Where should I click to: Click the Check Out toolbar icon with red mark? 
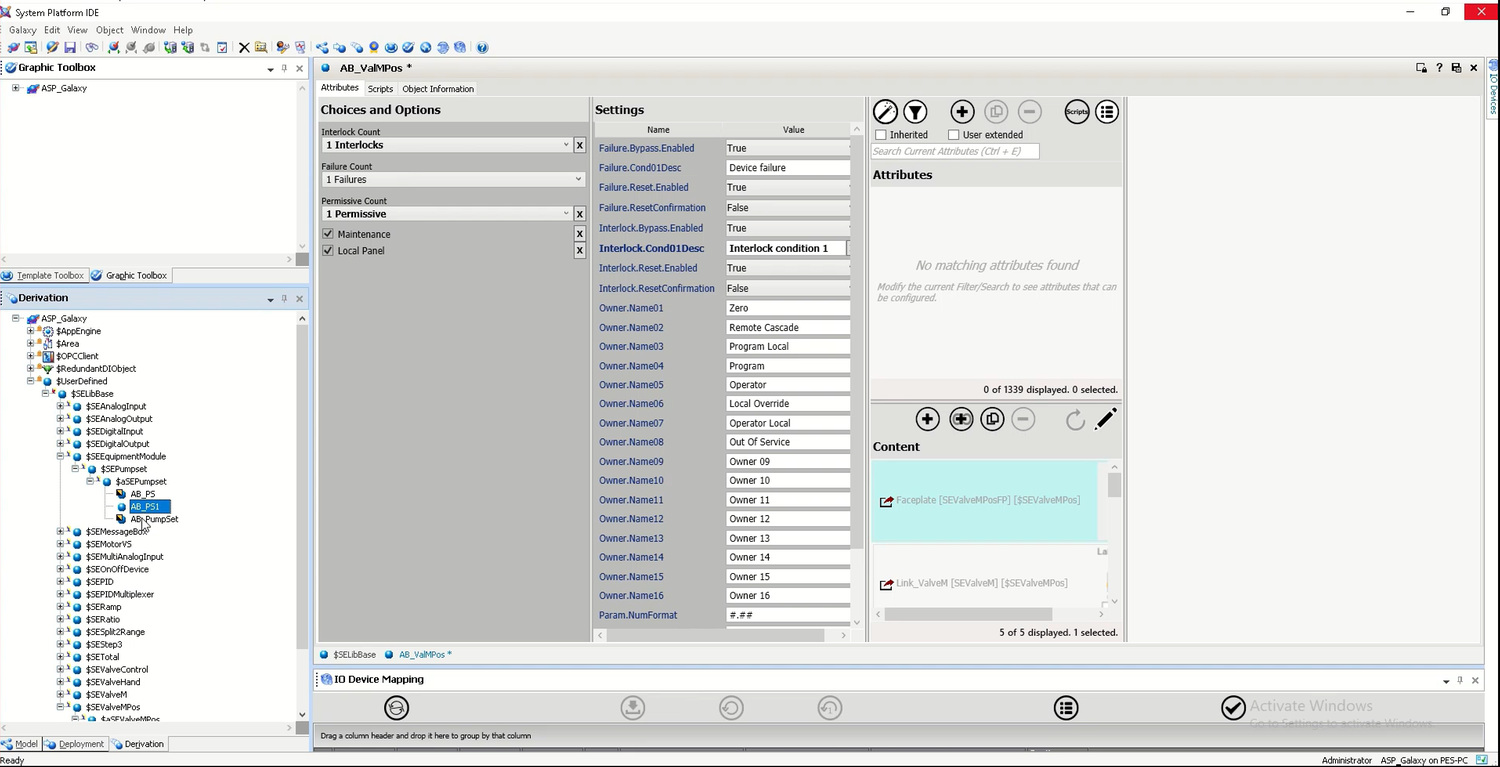coord(114,47)
